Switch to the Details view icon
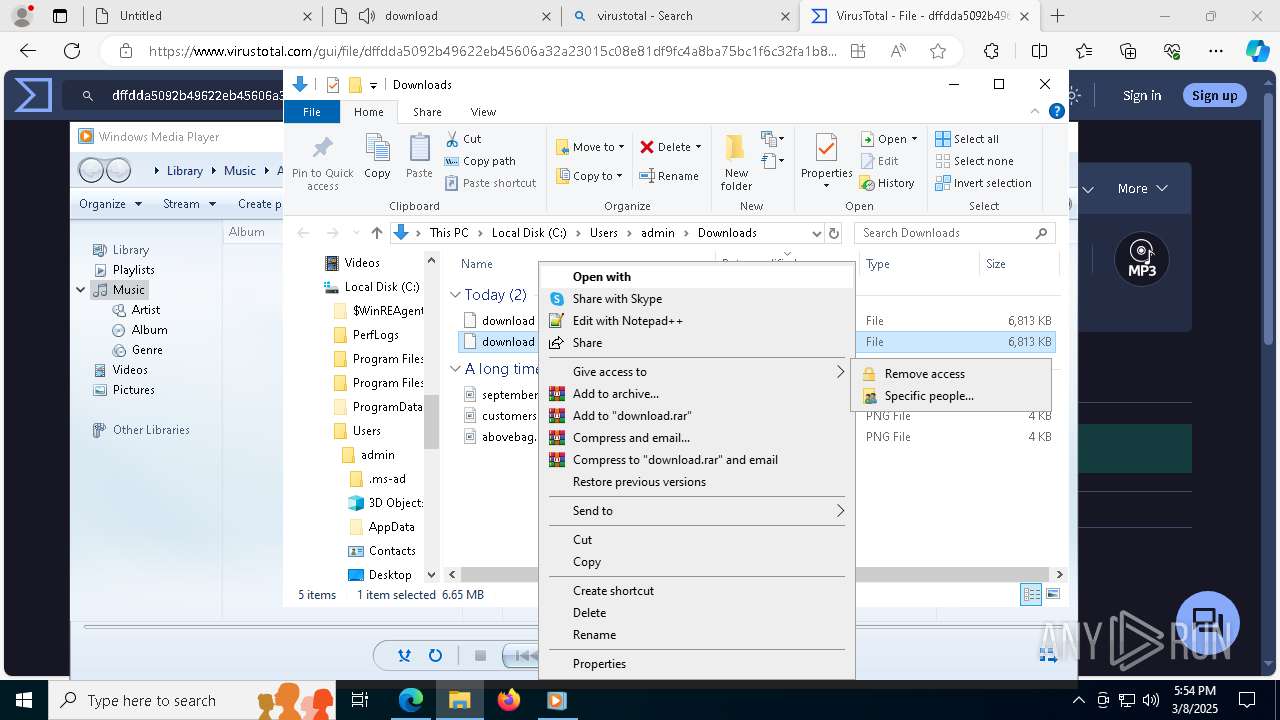Viewport: 1280px width, 720px height. pyautogui.click(x=1031, y=595)
